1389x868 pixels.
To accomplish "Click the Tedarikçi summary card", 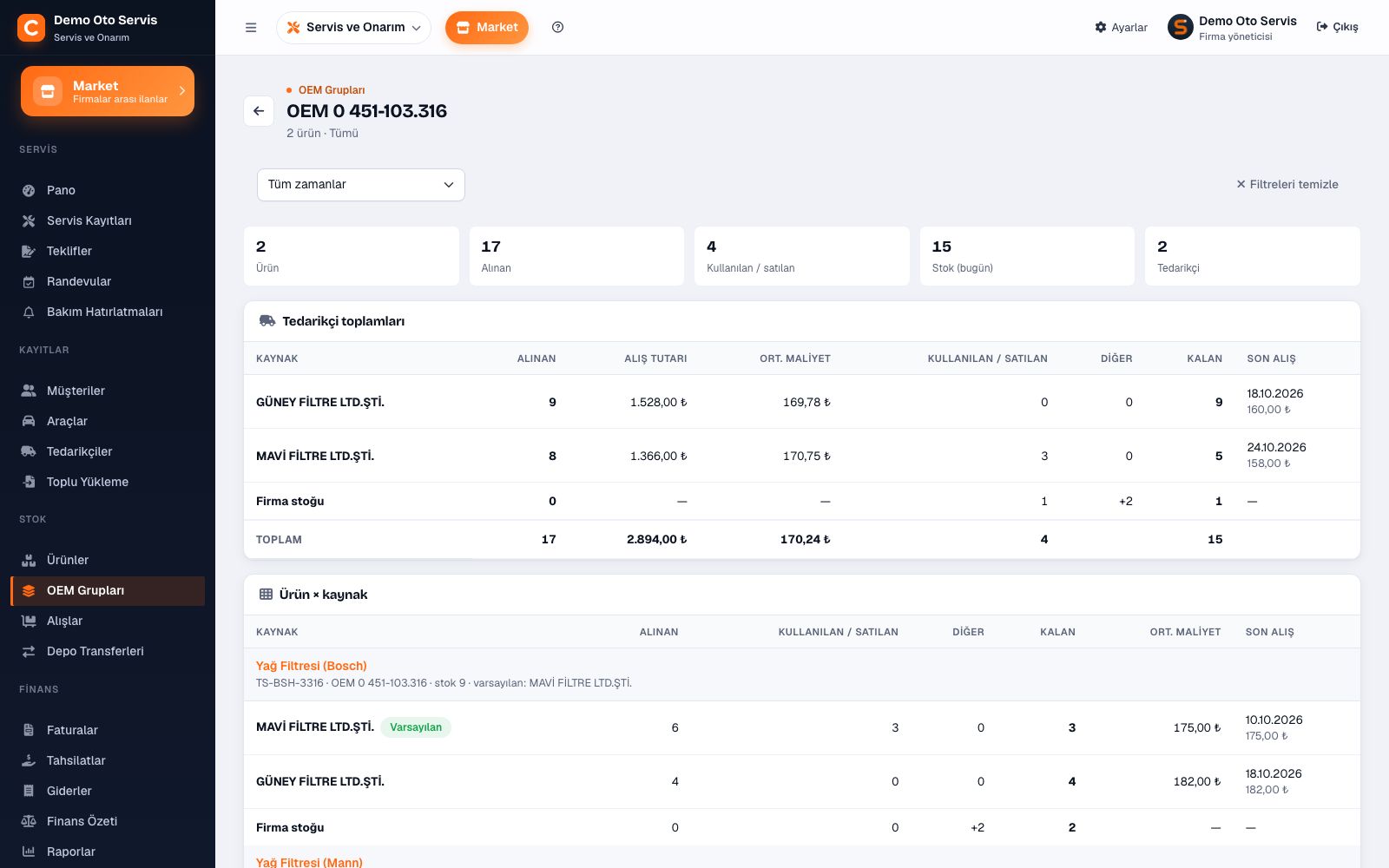I will (1253, 256).
